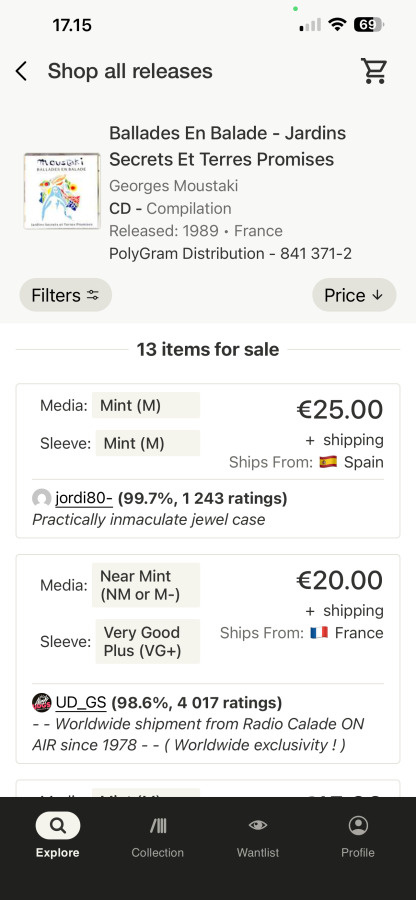416x900 pixels.
Task: View Moustaki album cover thumbnail
Action: click(62, 191)
